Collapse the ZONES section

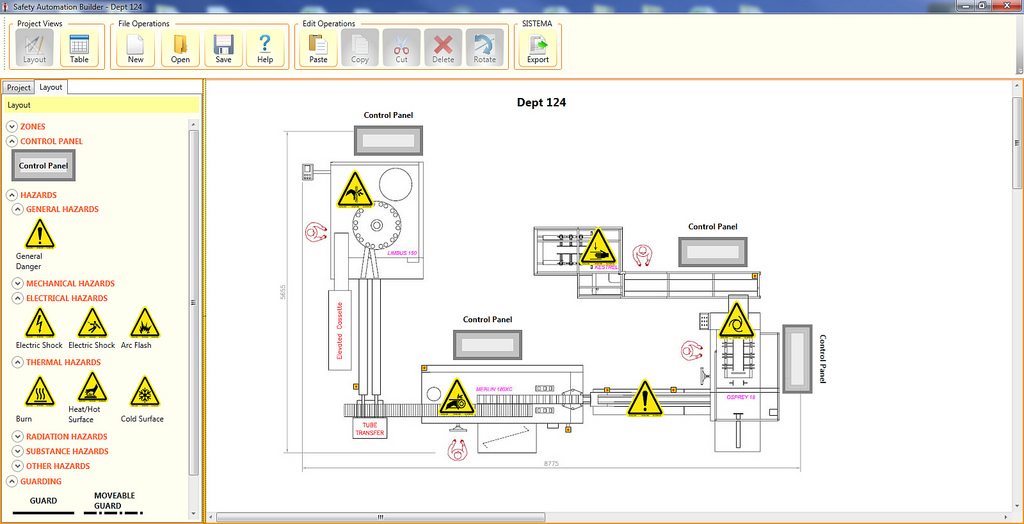point(12,127)
